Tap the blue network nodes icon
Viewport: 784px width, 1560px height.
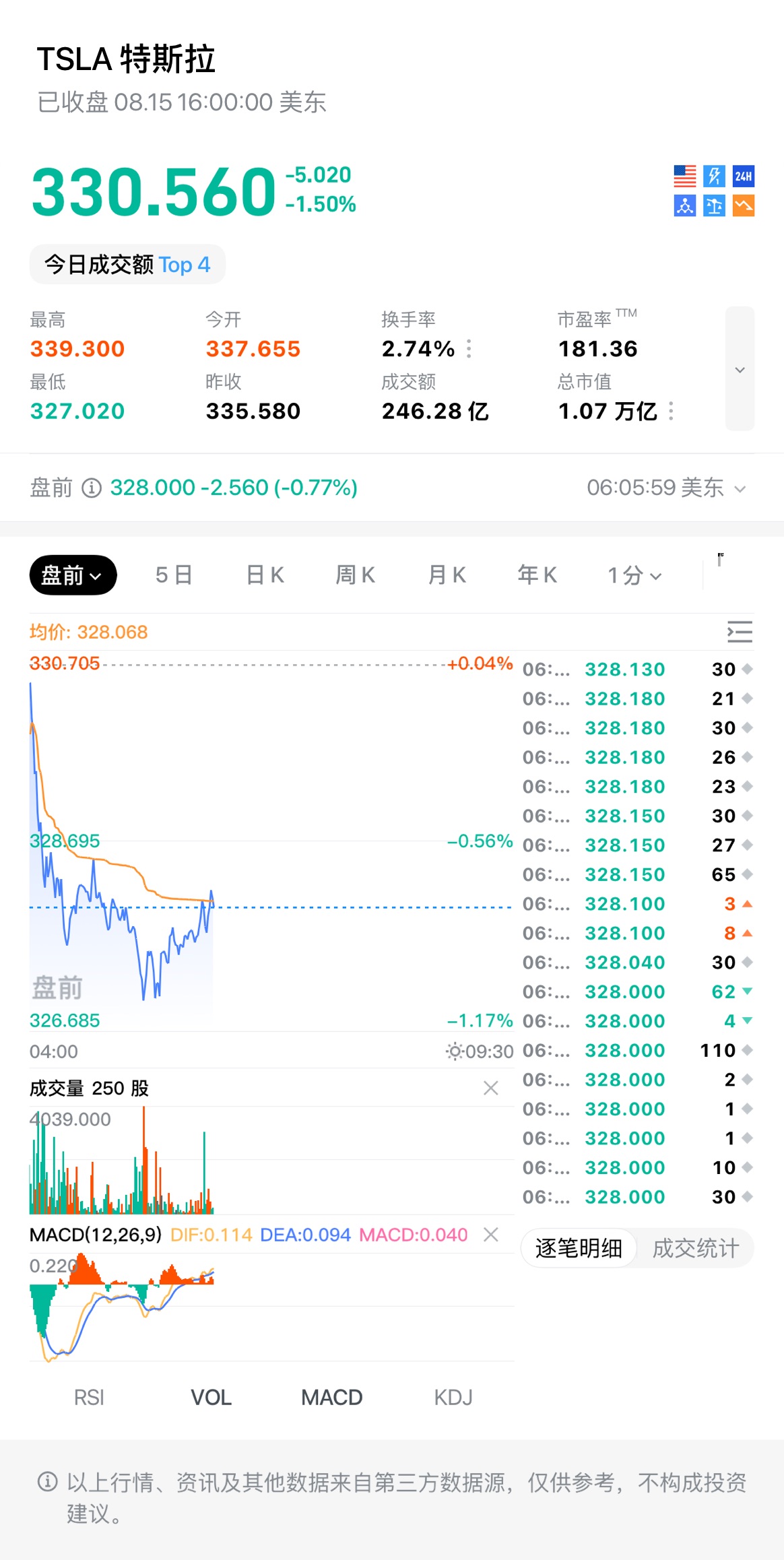coord(684,205)
